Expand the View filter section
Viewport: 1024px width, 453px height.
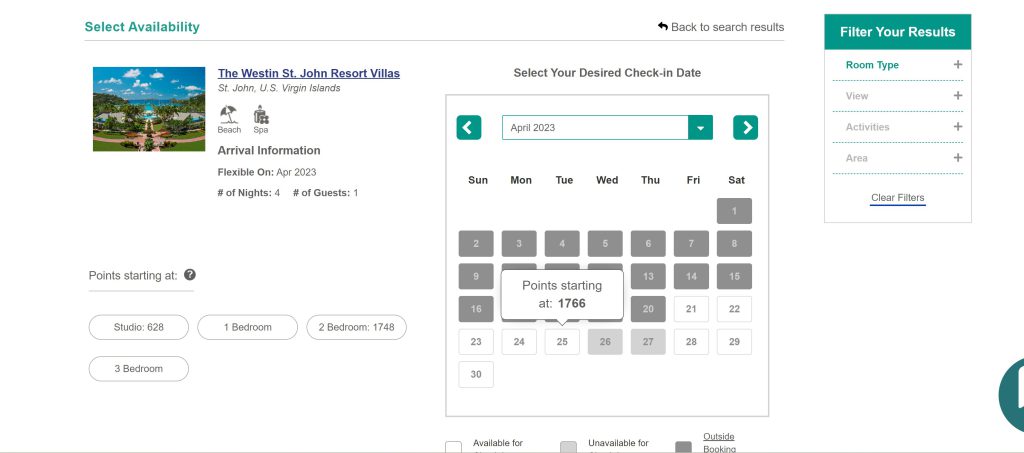957,96
